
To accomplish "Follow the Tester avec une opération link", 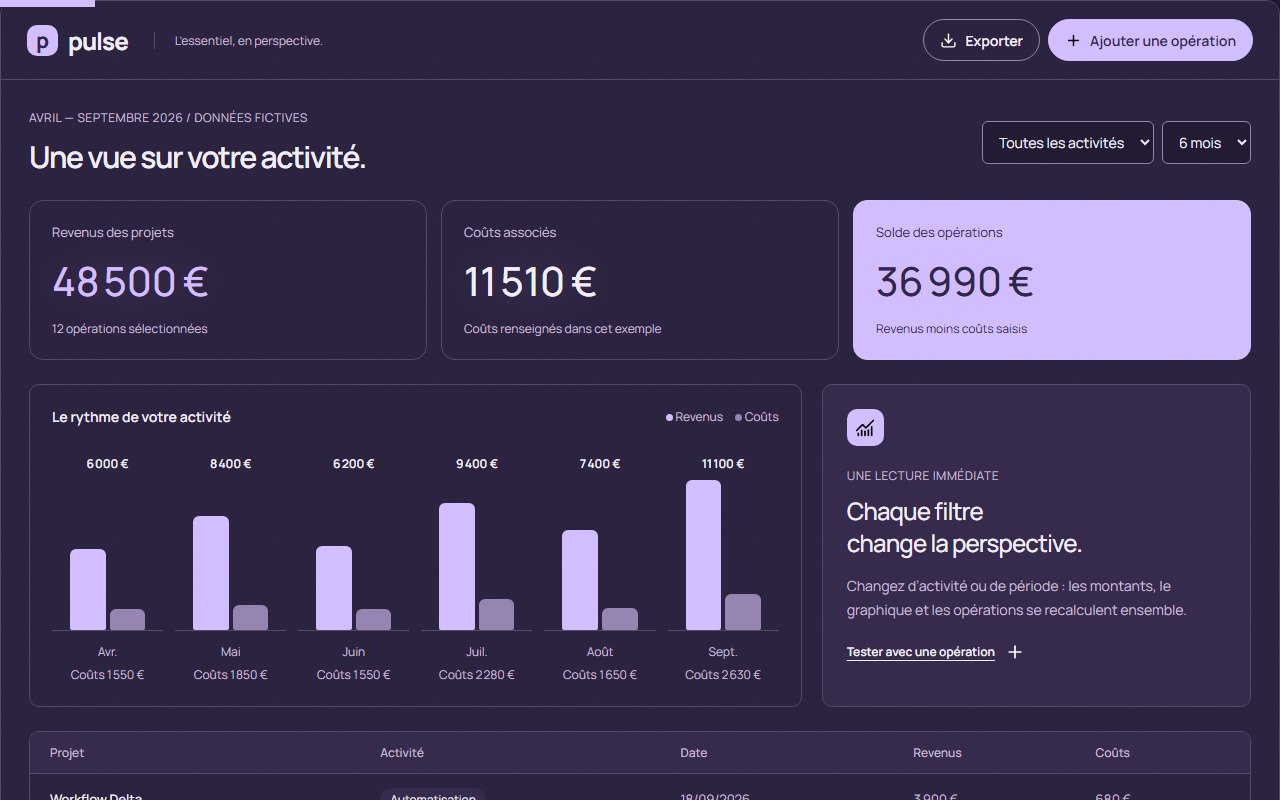I will [x=921, y=652].
